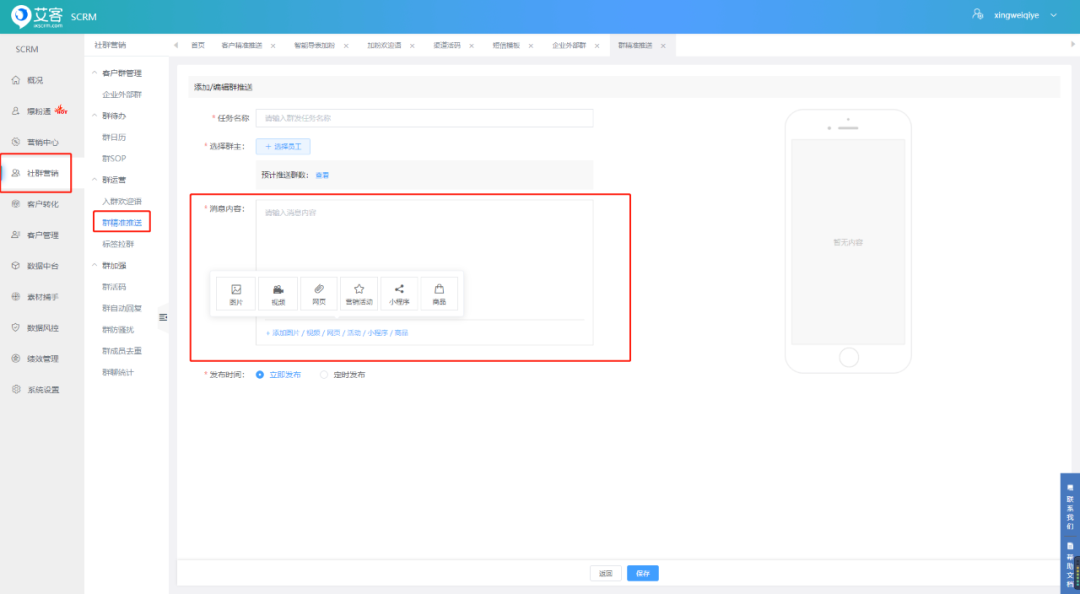Screen dimensions: 1080x594
Task: Choose the 营销活动 star icon
Action: 358,294
